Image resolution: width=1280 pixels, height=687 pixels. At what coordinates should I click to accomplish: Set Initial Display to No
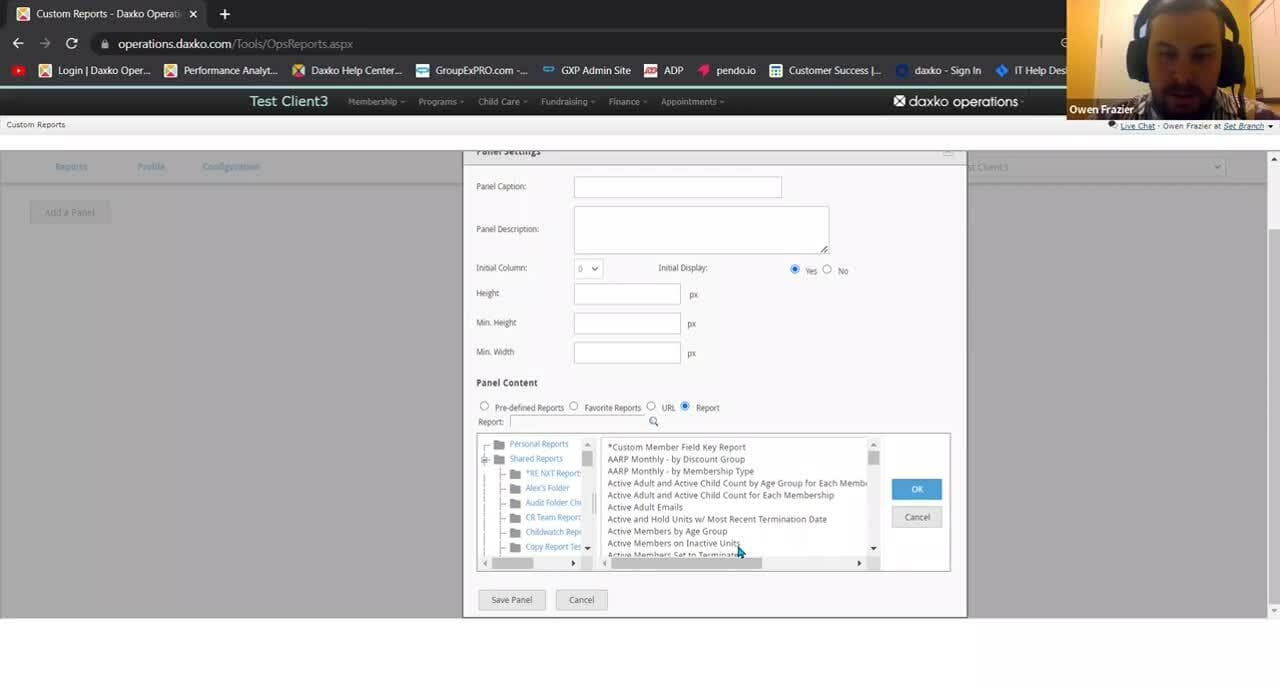tap(827, 269)
